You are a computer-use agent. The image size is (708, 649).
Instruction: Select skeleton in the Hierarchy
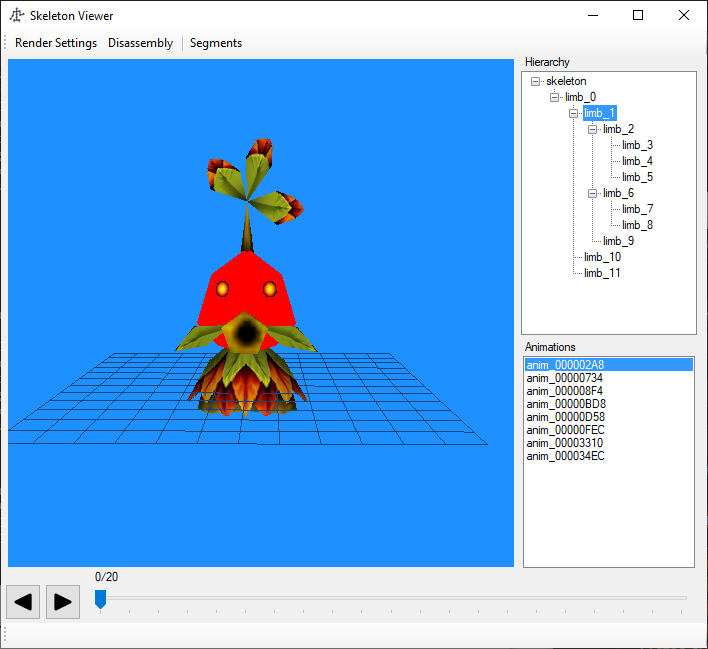point(566,81)
